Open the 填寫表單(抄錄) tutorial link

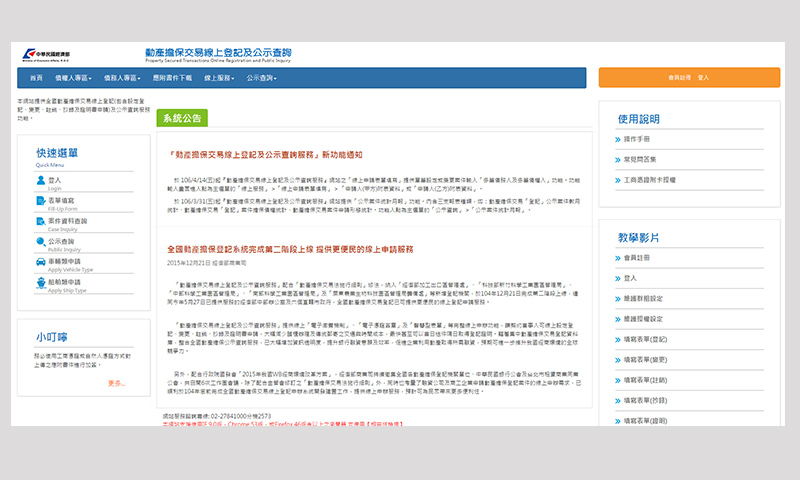coord(645,400)
